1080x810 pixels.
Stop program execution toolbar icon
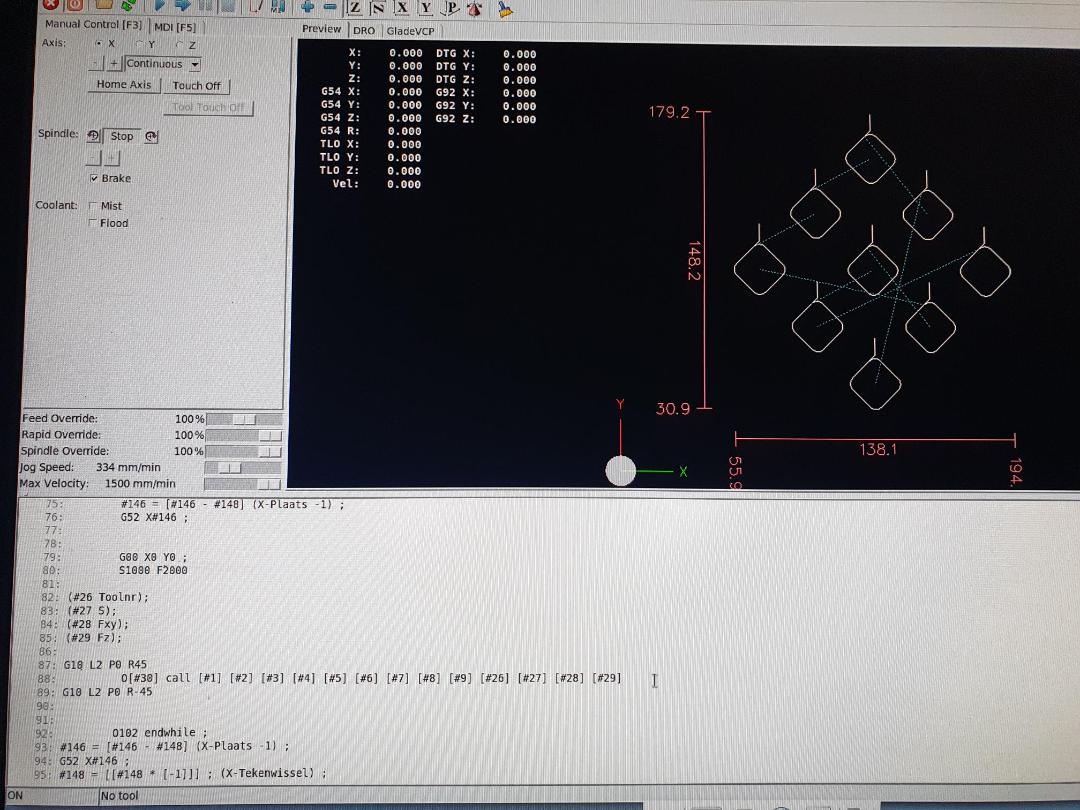point(227,6)
